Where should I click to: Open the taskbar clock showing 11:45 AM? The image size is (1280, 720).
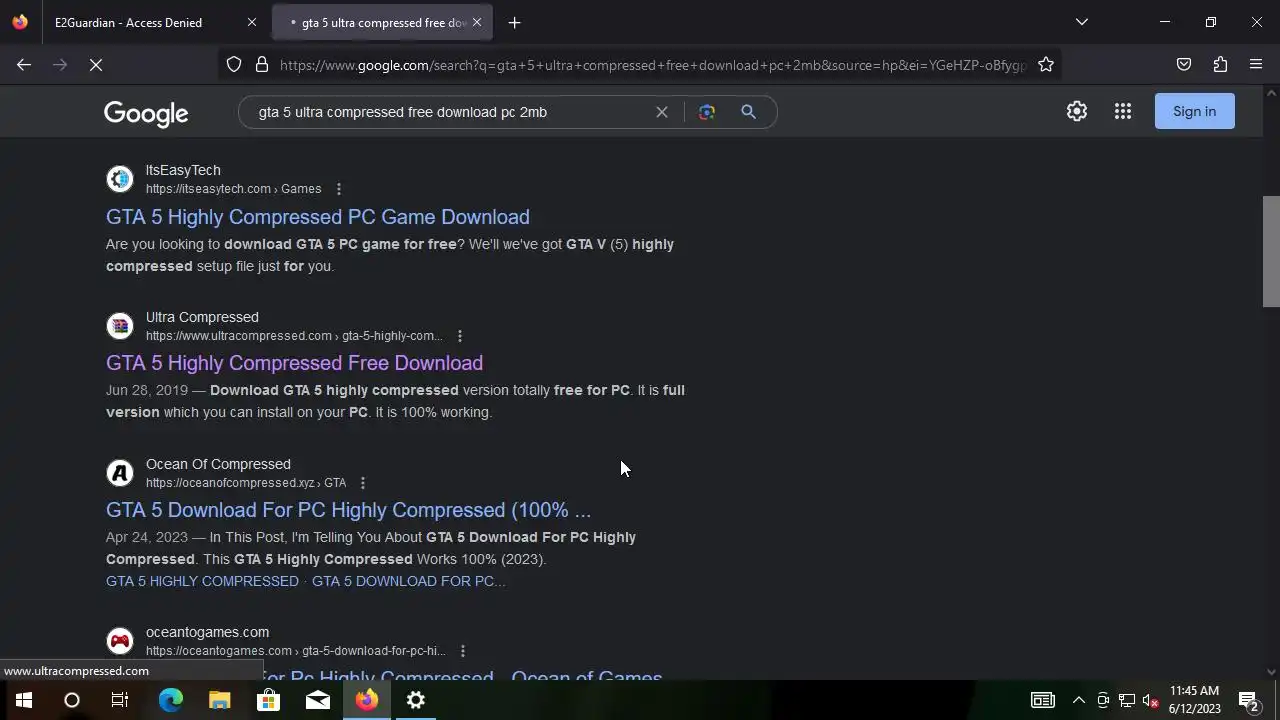pos(1195,700)
